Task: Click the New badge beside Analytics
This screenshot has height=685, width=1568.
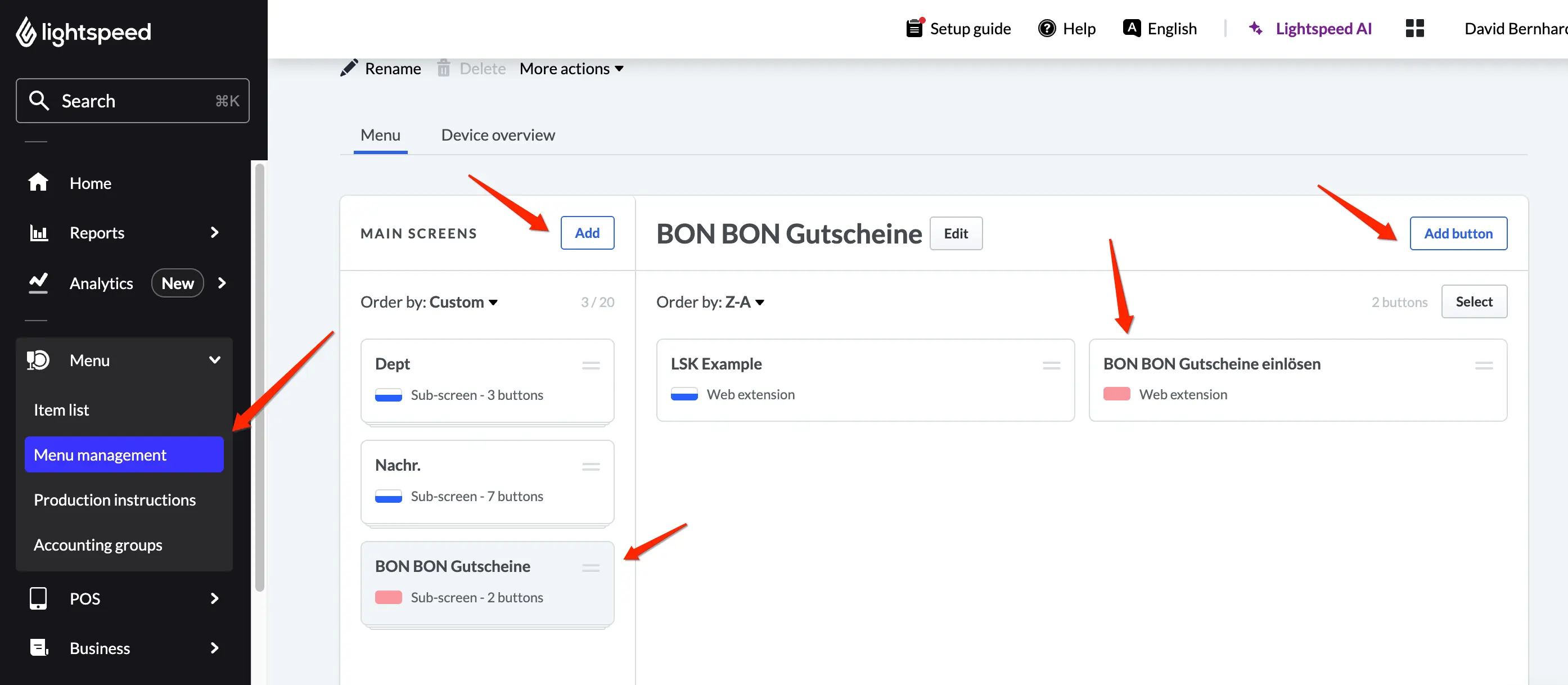Action: click(x=177, y=282)
